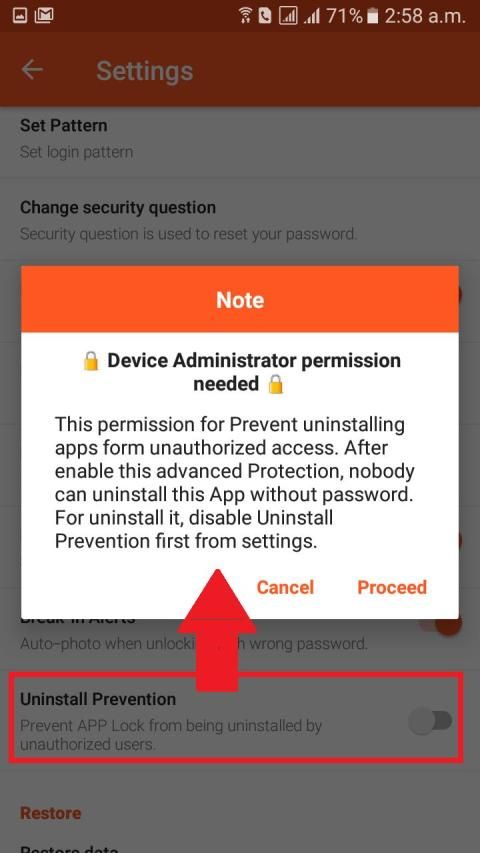Viewport: 480px width, 853px height.
Task: Tap Proceed to grant admin permission
Action: (392, 587)
